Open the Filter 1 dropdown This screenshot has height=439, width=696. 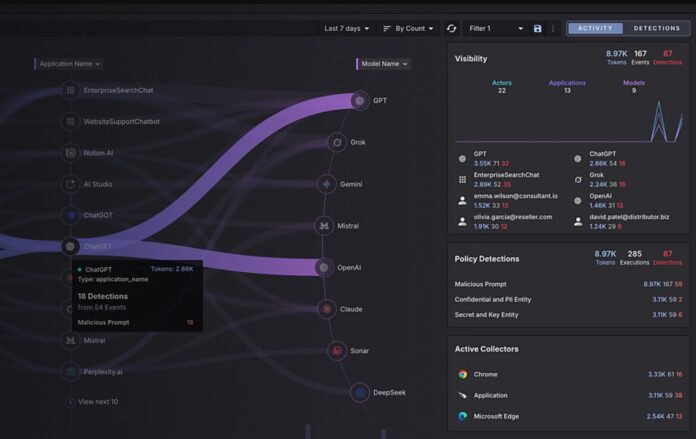(496, 28)
